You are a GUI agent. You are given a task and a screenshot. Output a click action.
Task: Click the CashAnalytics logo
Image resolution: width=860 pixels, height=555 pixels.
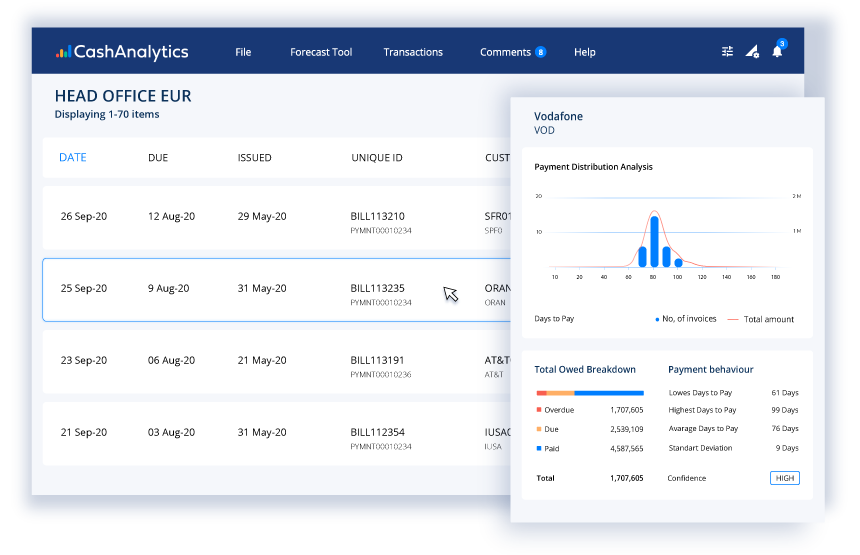pos(122,52)
